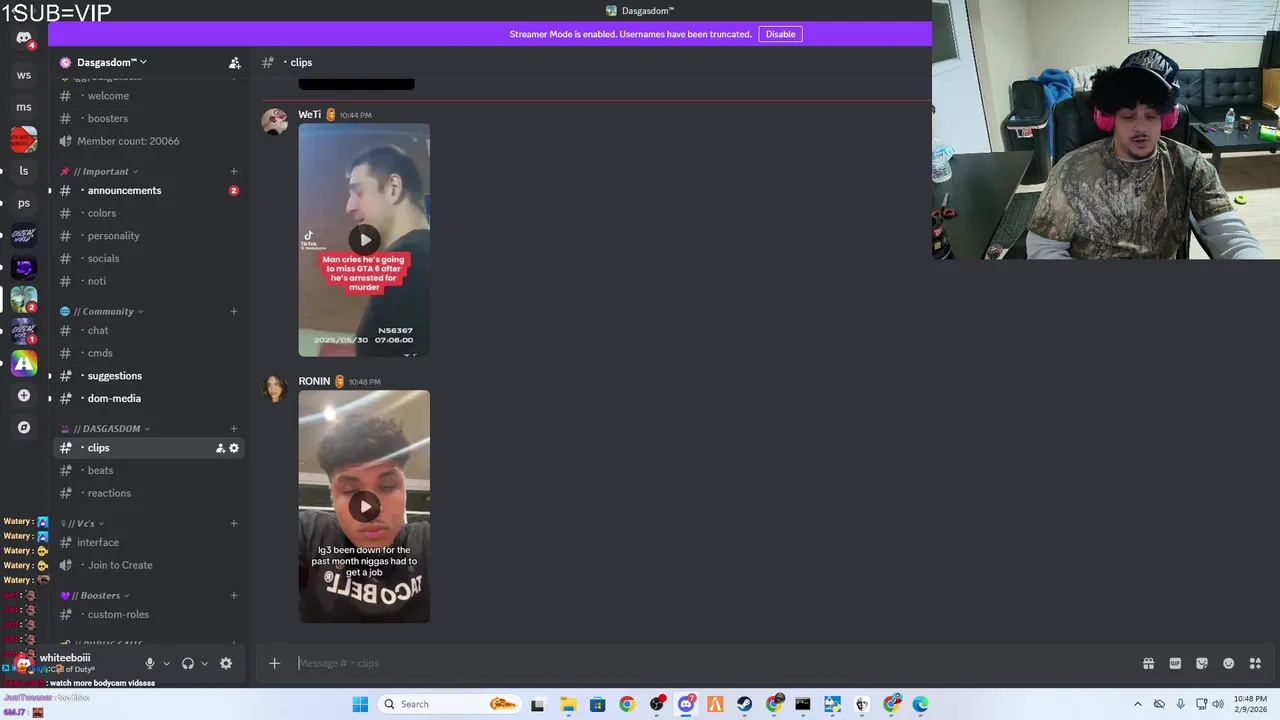Toggle headphone deafen in user panel

coord(187,663)
